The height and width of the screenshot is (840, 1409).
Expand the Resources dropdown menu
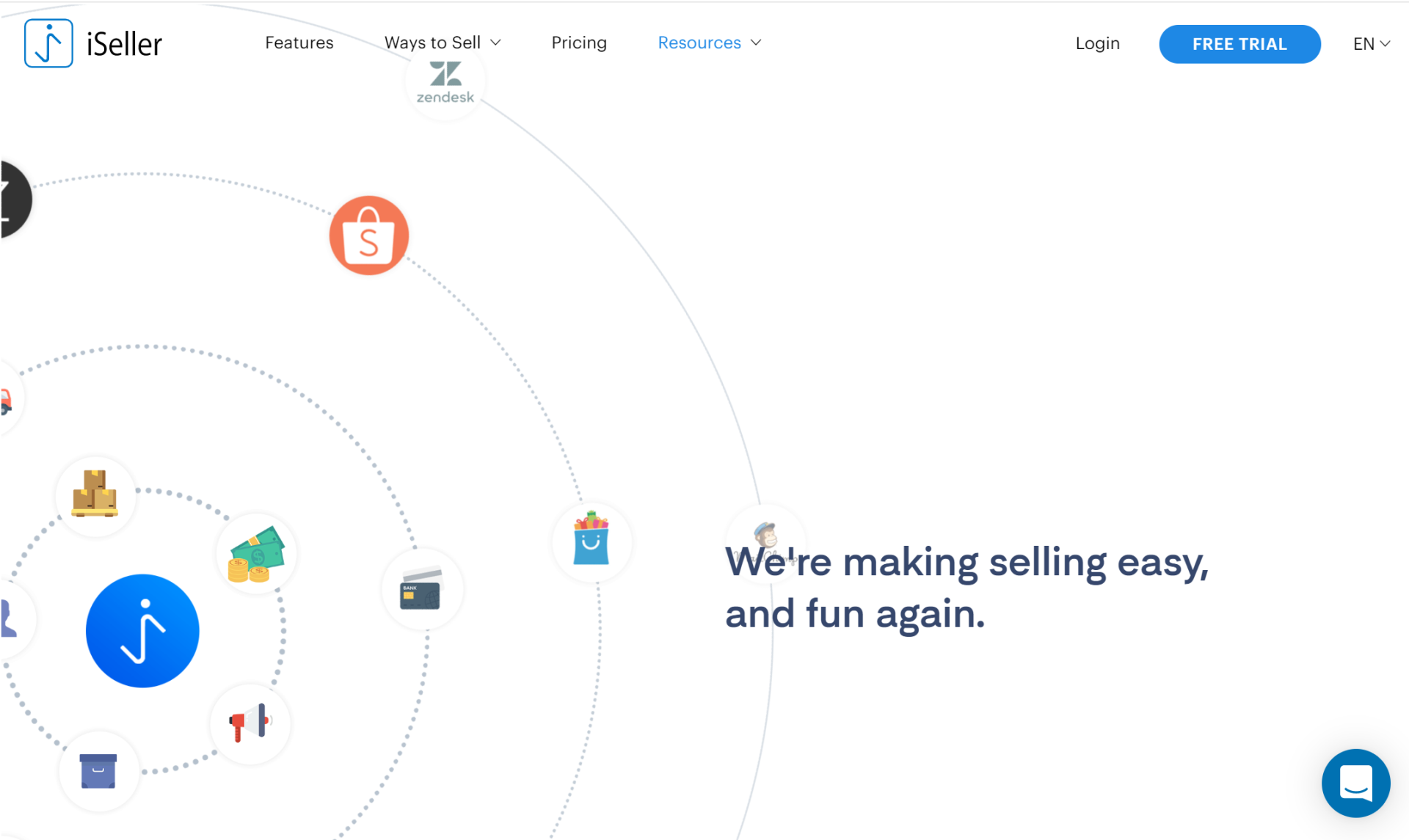point(709,43)
